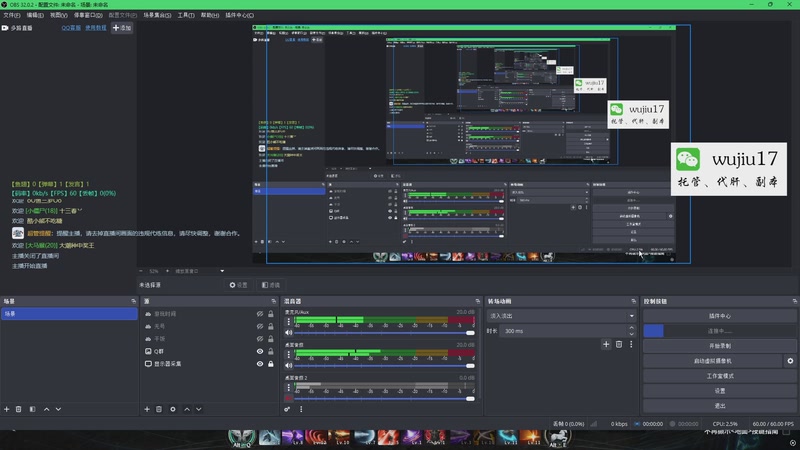Image resolution: width=800 pixels, height=450 pixels.
Task: Move source down arrow in 源 panel
Action: (198, 409)
